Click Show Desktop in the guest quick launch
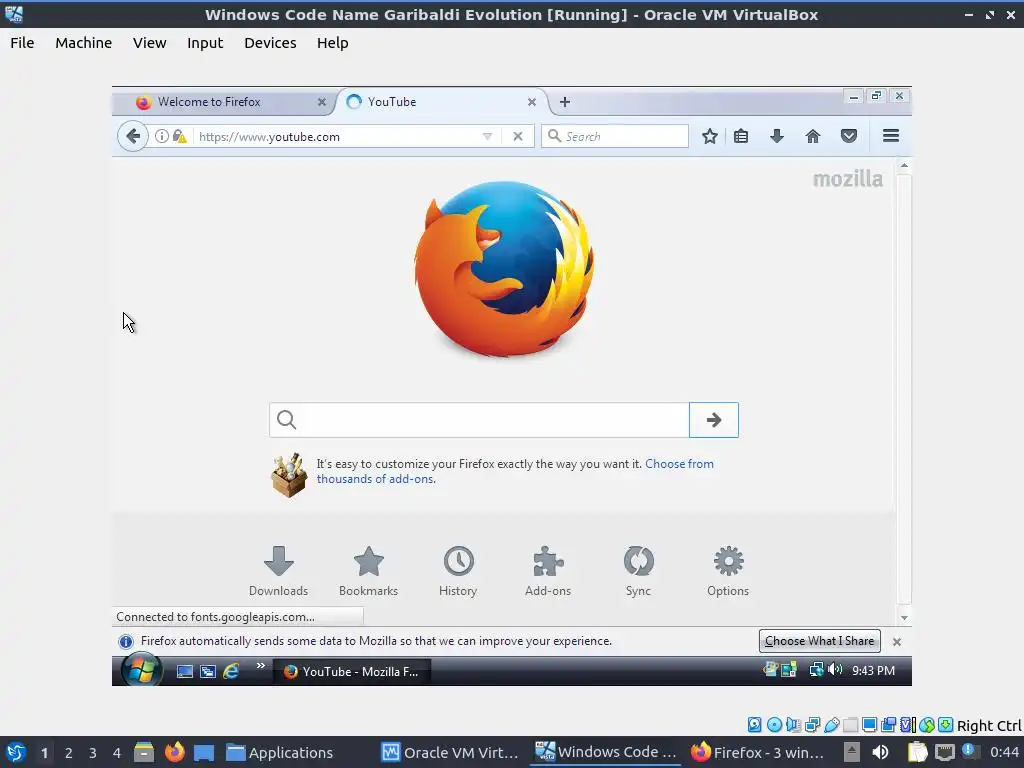Image resolution: width=1024 pixels, height=768 pixels. pos(185,671)
